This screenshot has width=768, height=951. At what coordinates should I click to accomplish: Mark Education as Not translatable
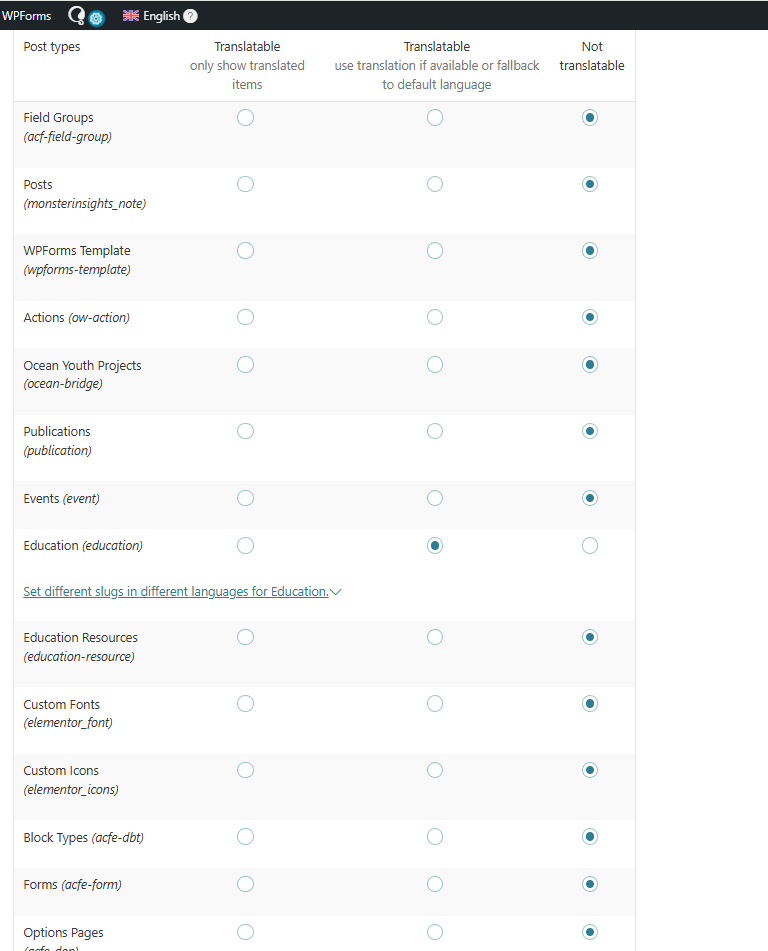coord(590,546)
